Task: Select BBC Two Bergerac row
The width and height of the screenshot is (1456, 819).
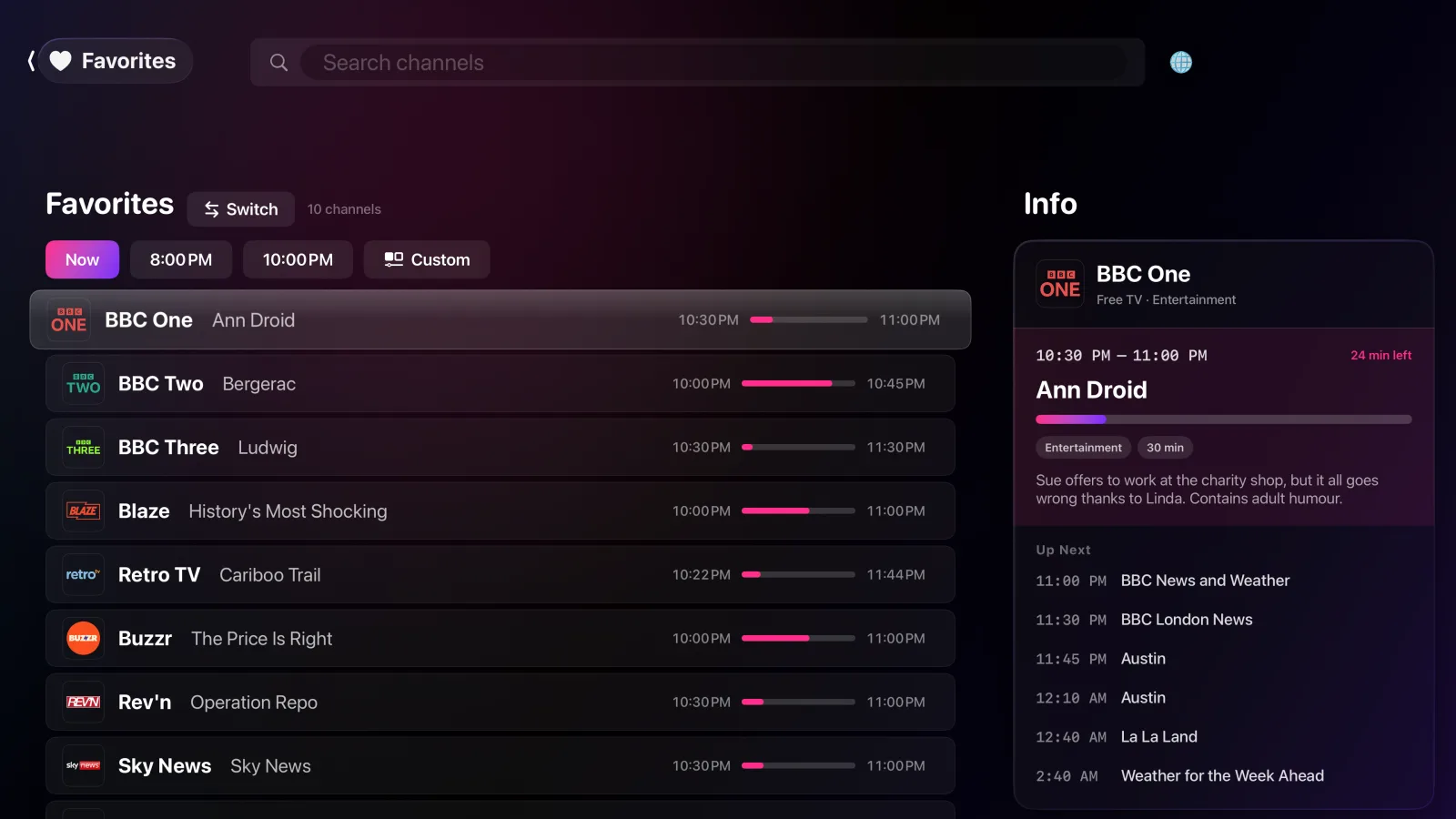Action: [500, 384]
